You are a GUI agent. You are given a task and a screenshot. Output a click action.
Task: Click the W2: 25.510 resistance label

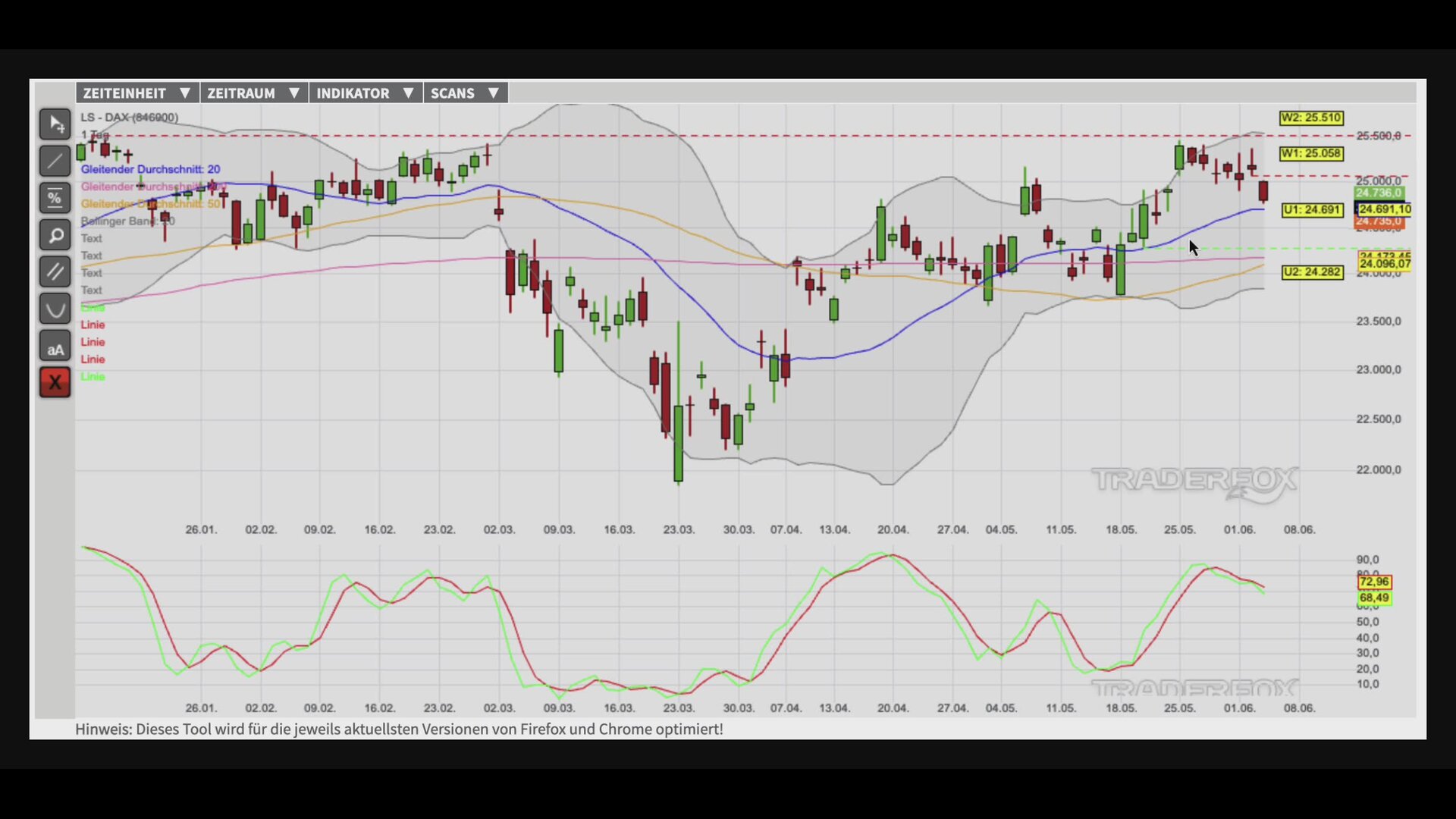[1311, 118]
